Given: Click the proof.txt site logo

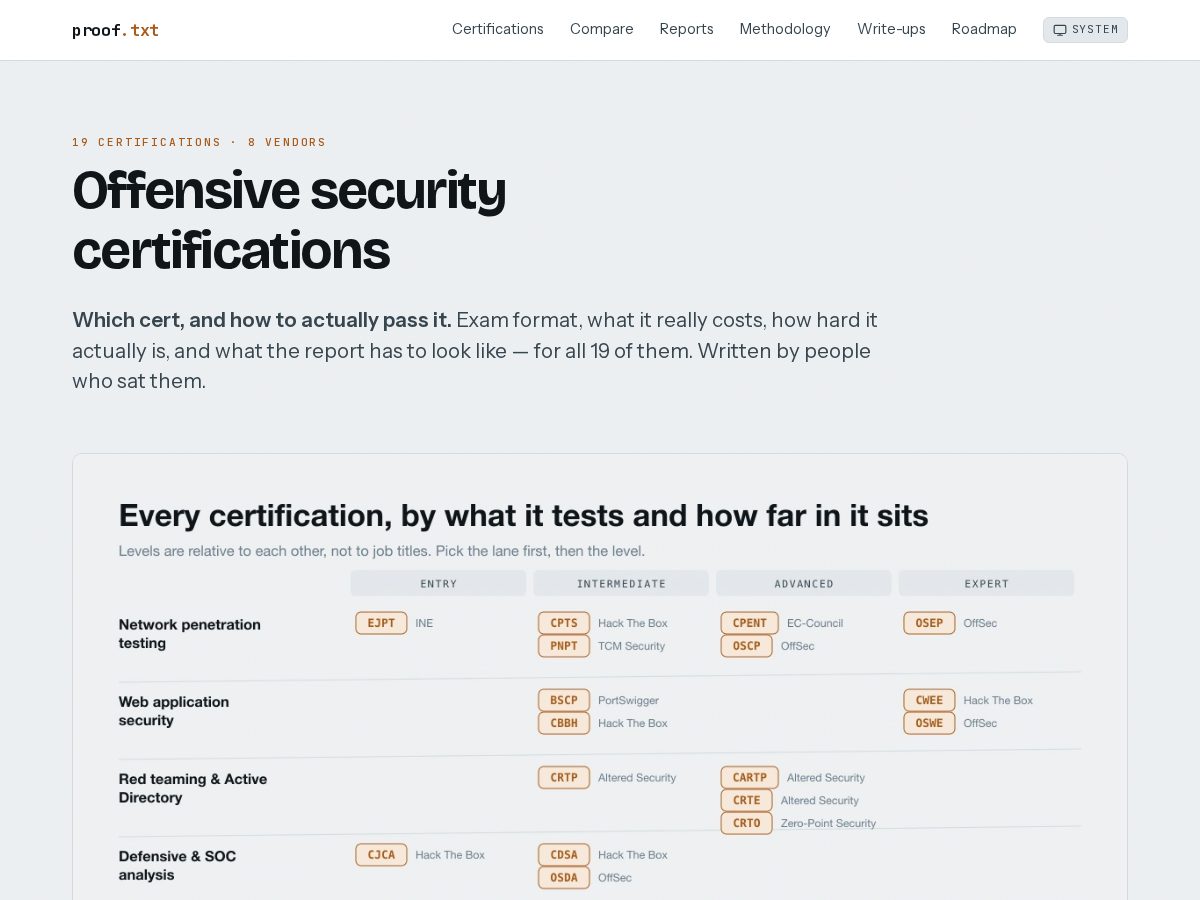Looking at the screenshot, I should pos(115,30).
